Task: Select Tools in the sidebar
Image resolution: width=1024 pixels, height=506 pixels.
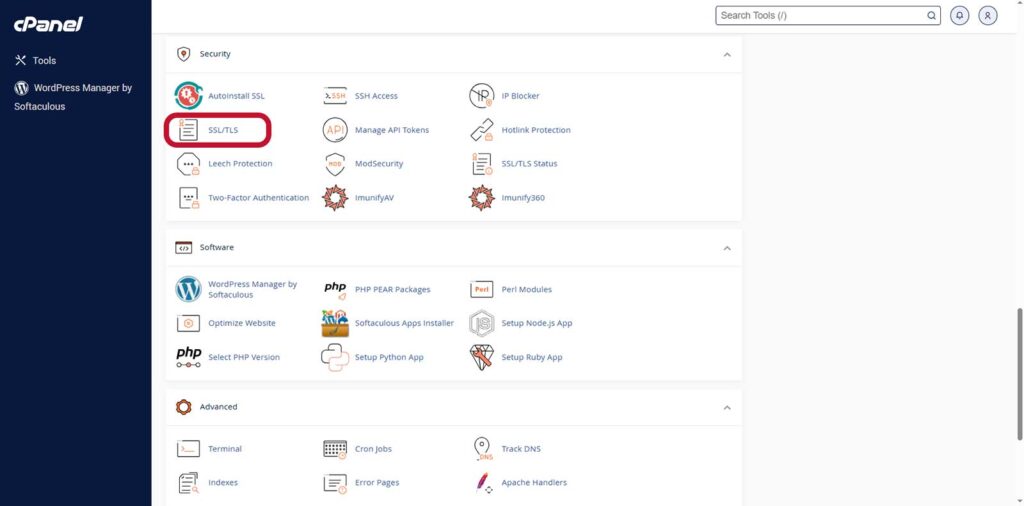Action: pos(35,60)
